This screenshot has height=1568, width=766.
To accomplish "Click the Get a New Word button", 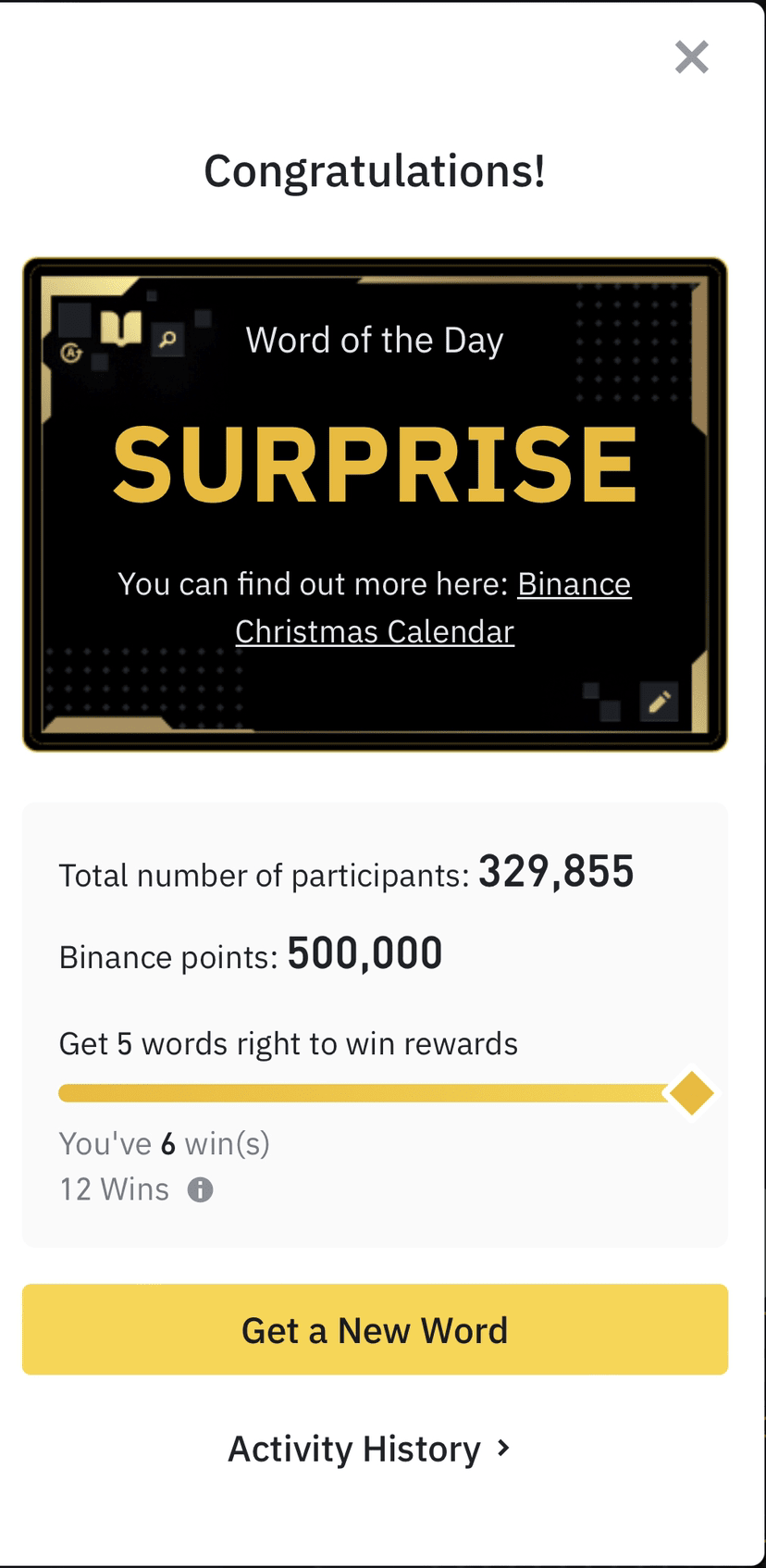I will click(375, 1329).
